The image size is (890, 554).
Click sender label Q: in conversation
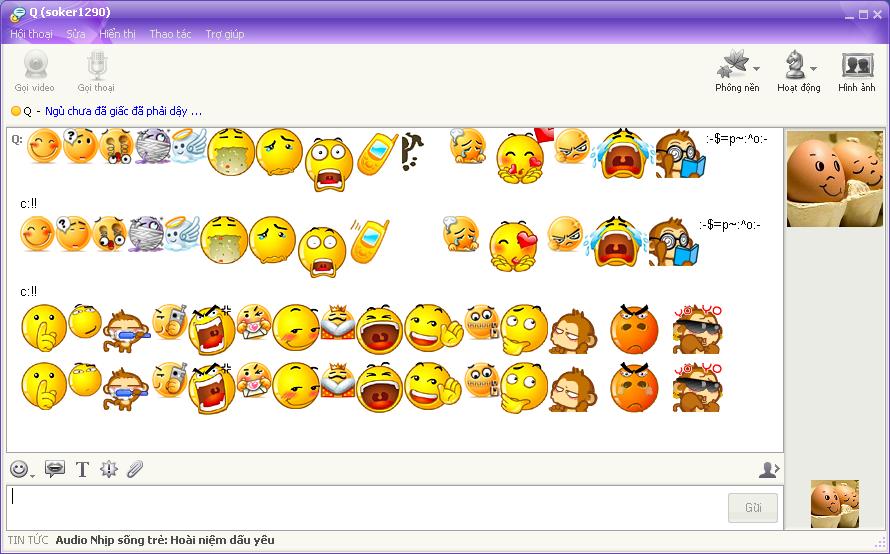coord(17,138)
